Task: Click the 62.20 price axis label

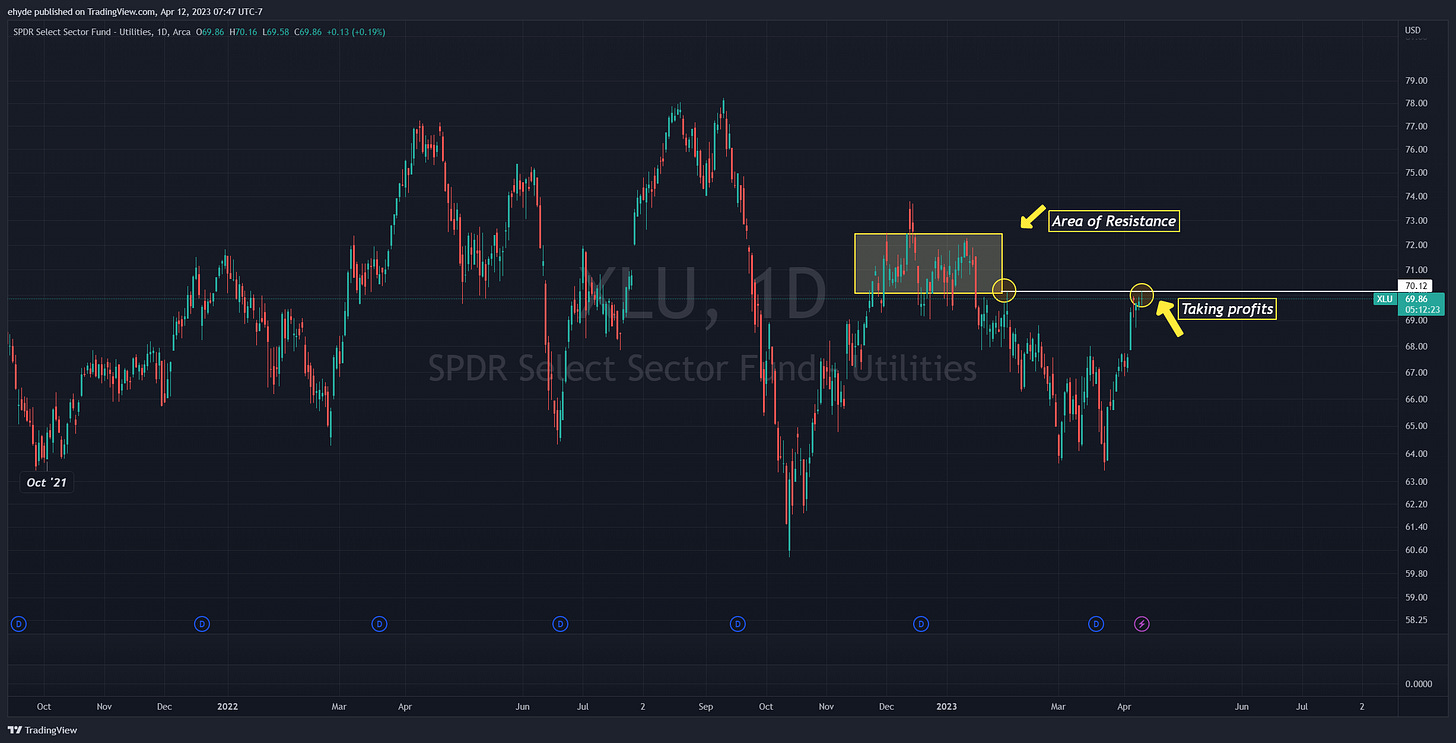Action: point(1416,504)
